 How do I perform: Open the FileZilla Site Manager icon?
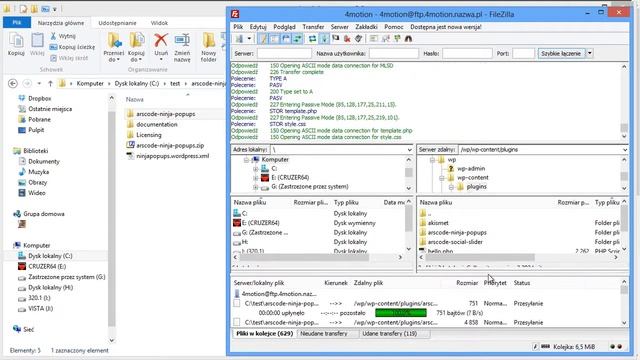pos(239,39)
